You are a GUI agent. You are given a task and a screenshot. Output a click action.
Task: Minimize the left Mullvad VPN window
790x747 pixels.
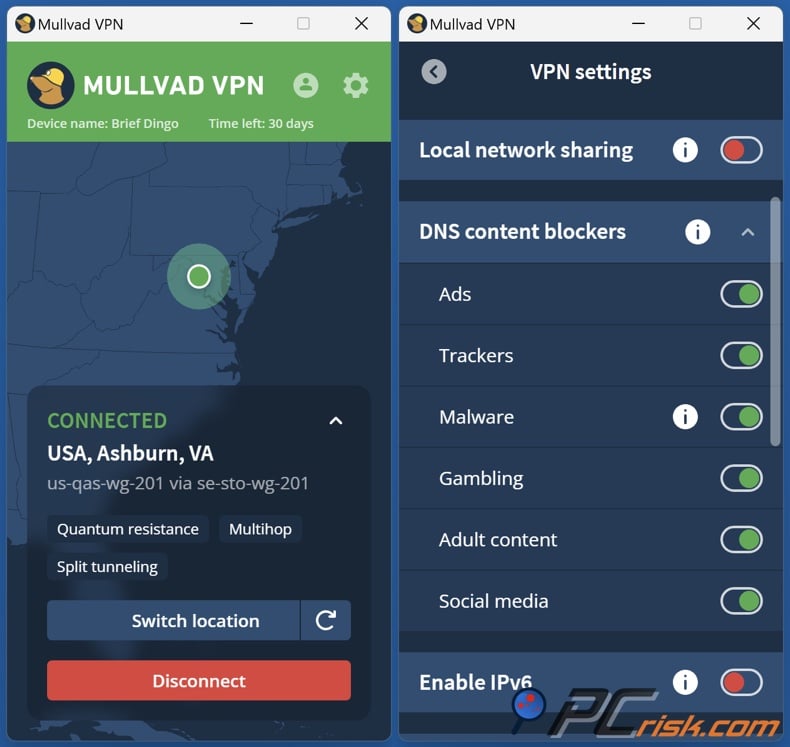tap(246, 24)
